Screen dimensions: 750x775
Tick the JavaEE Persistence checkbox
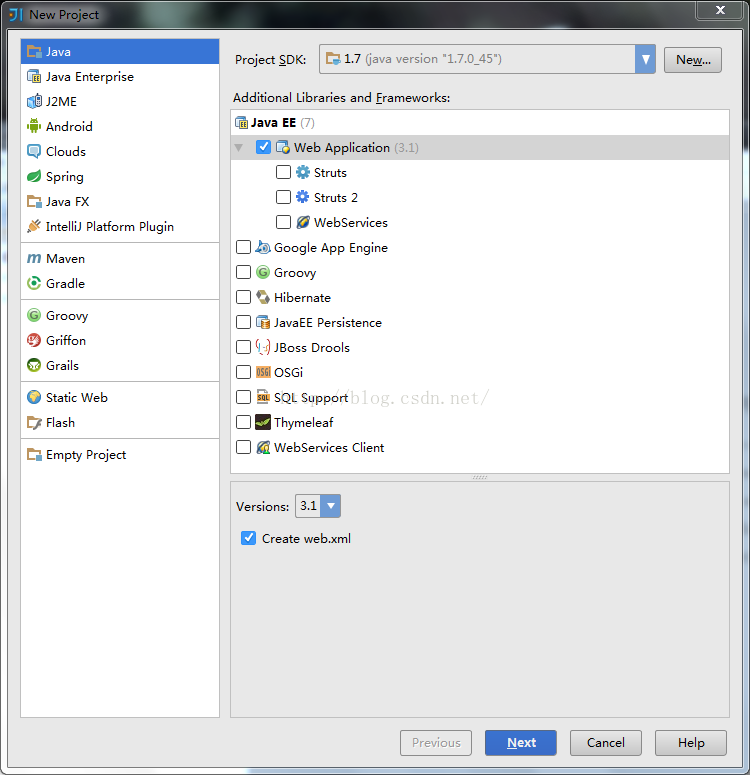[x=243, y=322]
